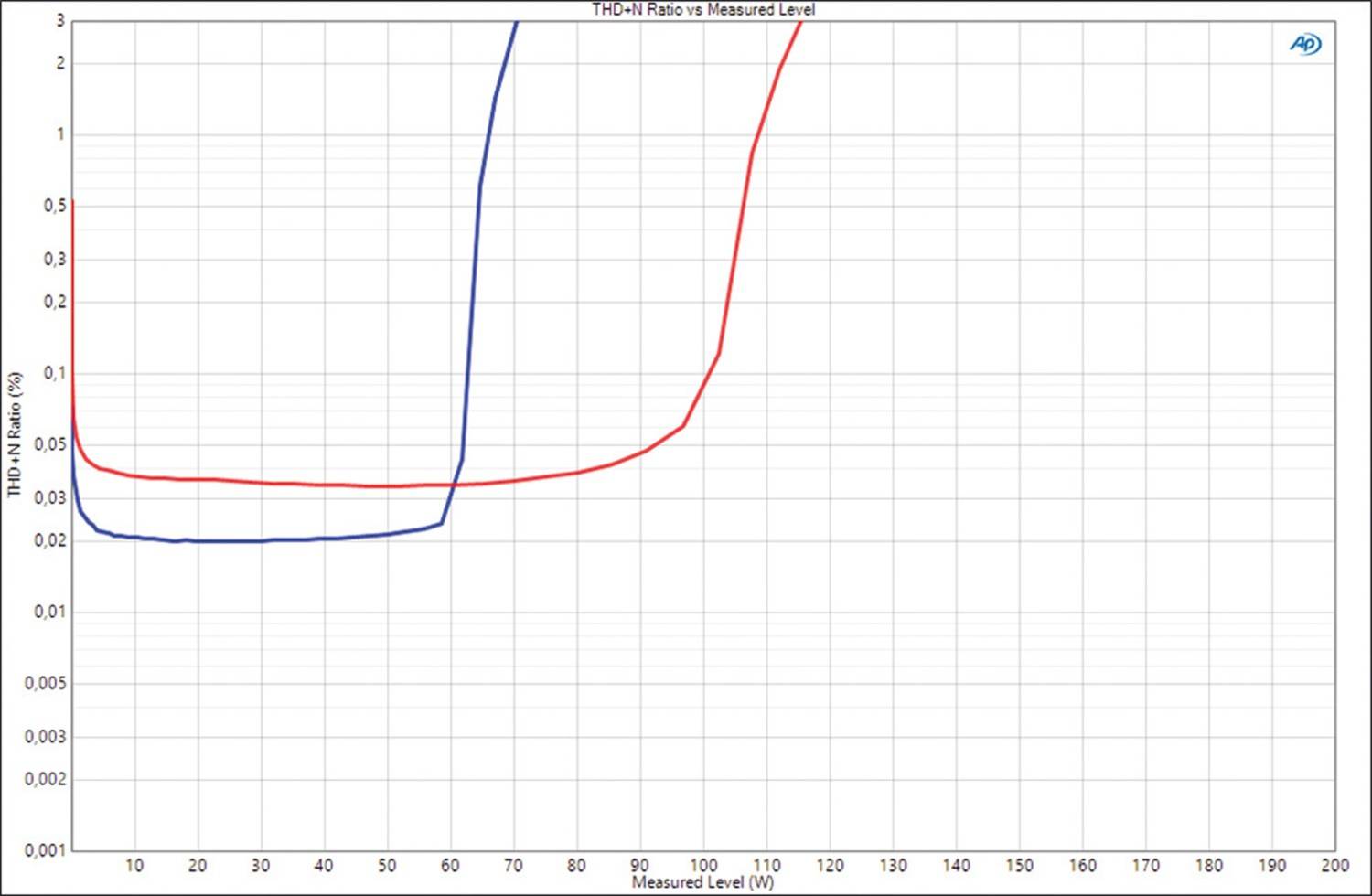
Task: Click x-axis tick label 10
Action: tap(134, 865)
